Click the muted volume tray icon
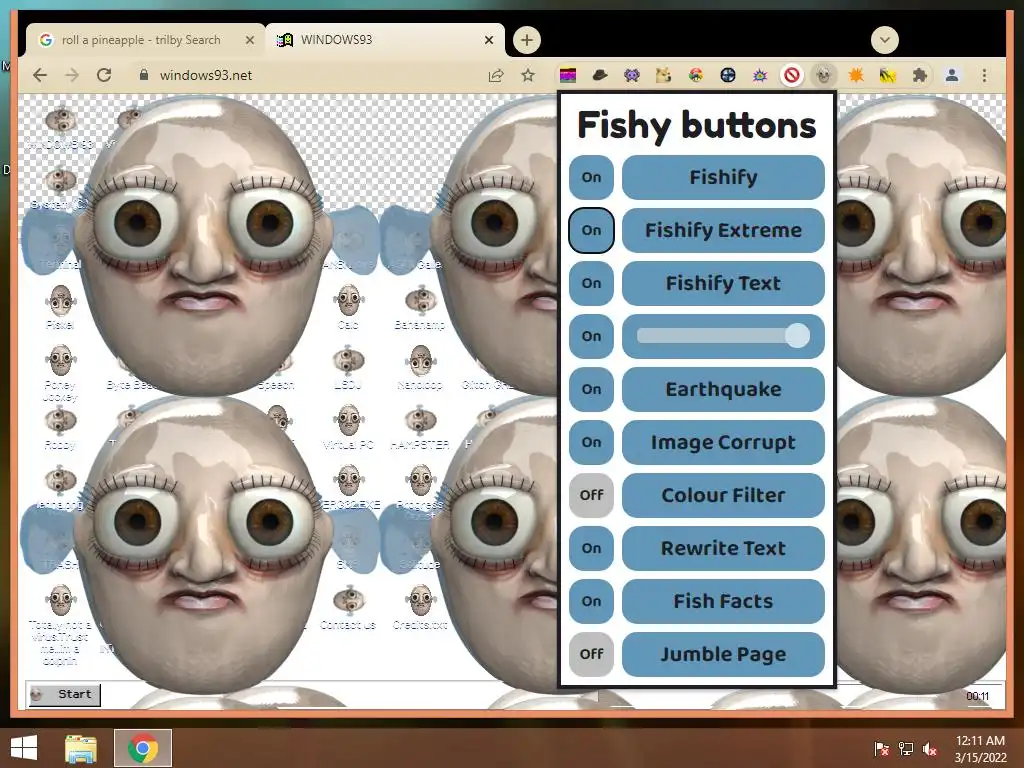 [x=930, y=748]
